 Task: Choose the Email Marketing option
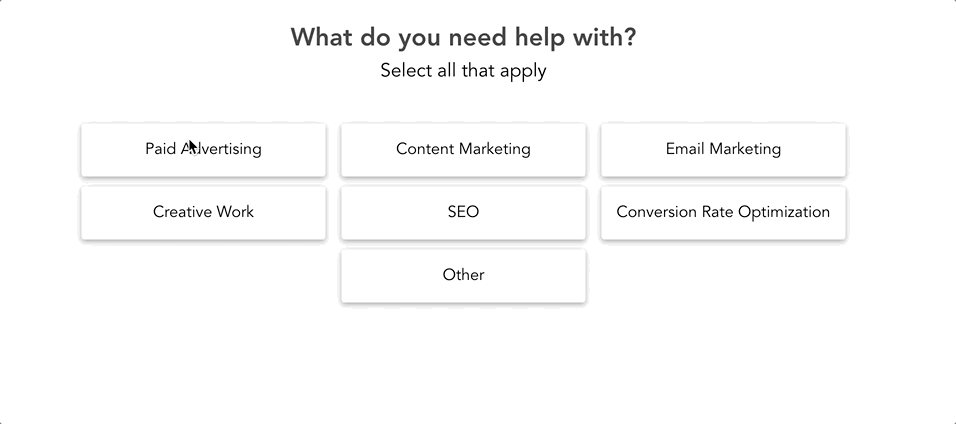click(x=723, y=149)
